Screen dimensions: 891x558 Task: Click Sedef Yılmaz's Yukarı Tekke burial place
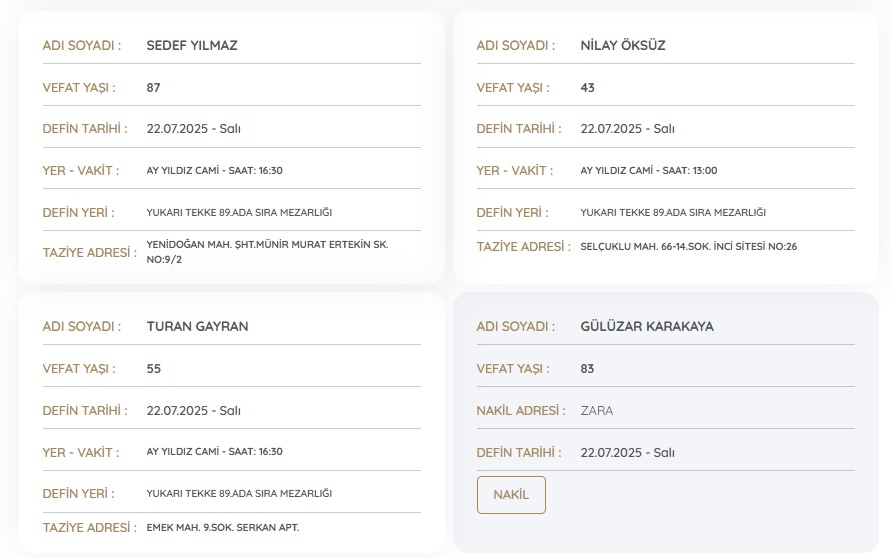(238, 212)
